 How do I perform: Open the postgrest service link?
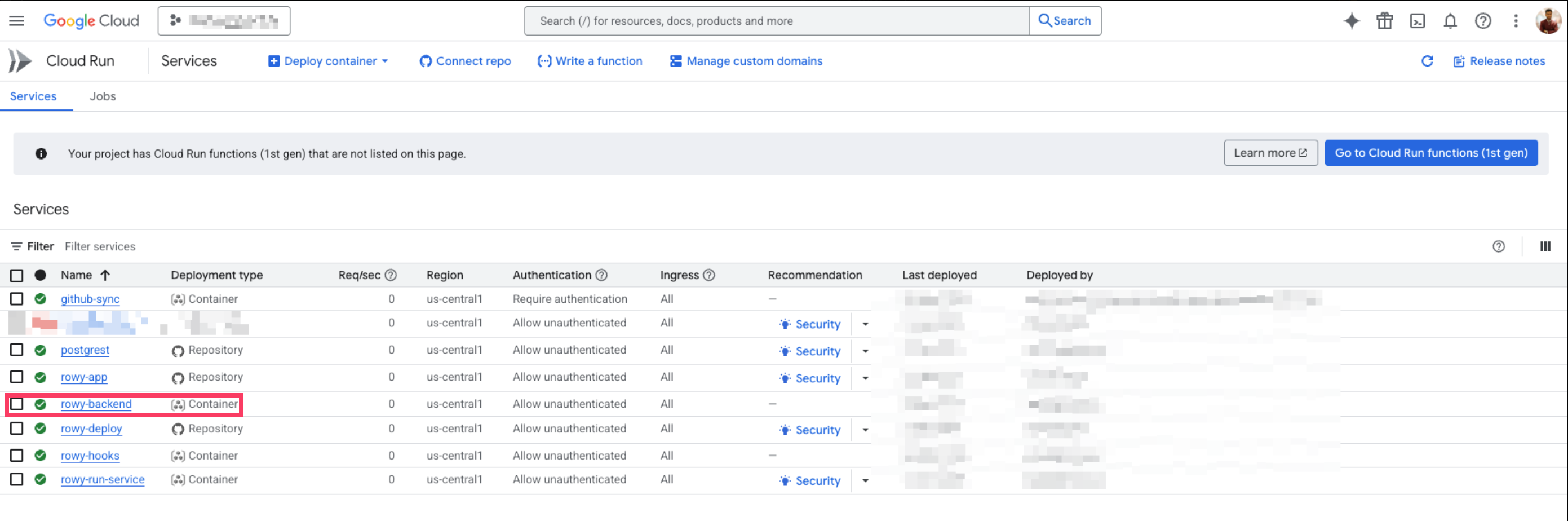click(85, 350)
